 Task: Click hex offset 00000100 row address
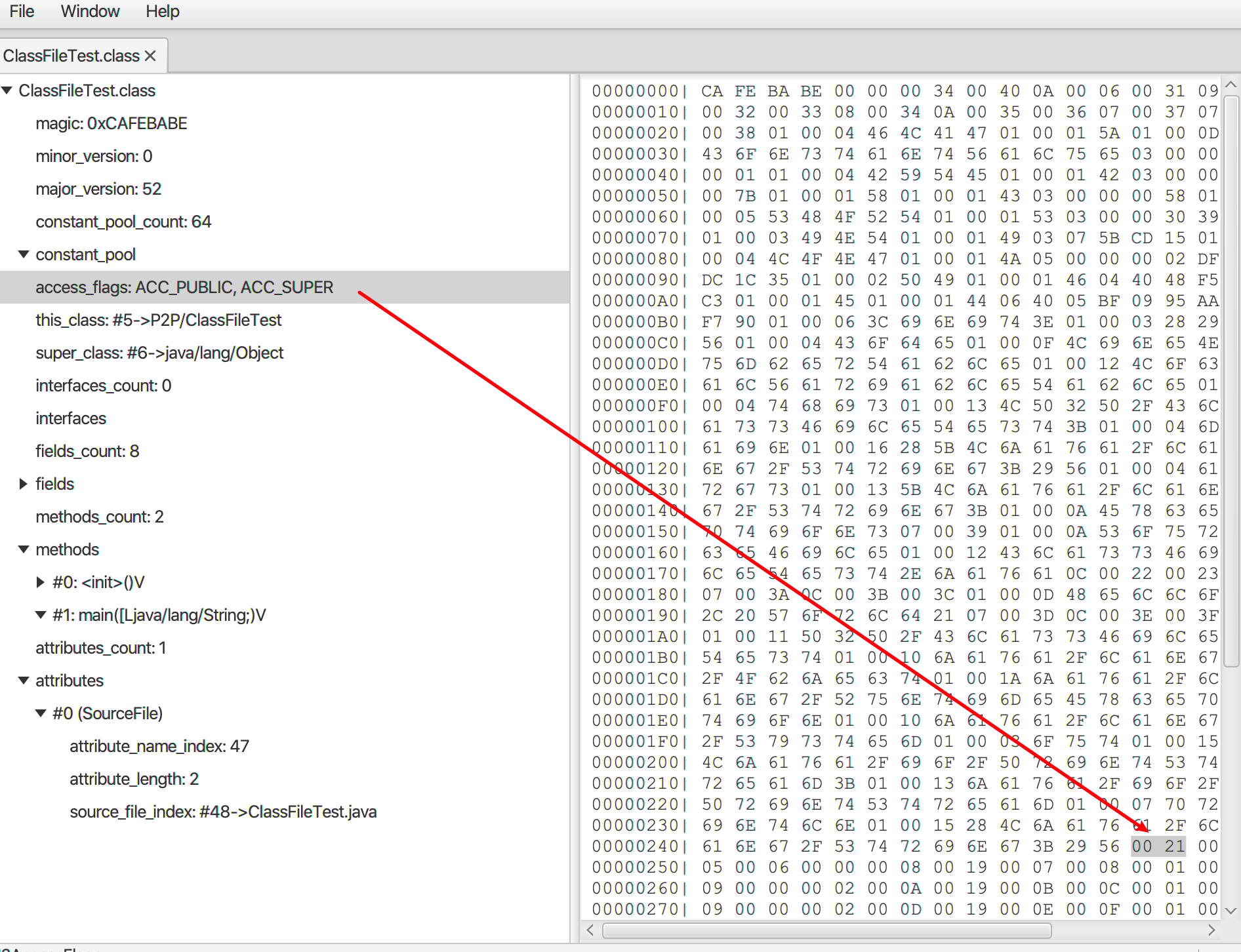coord(635,427)
